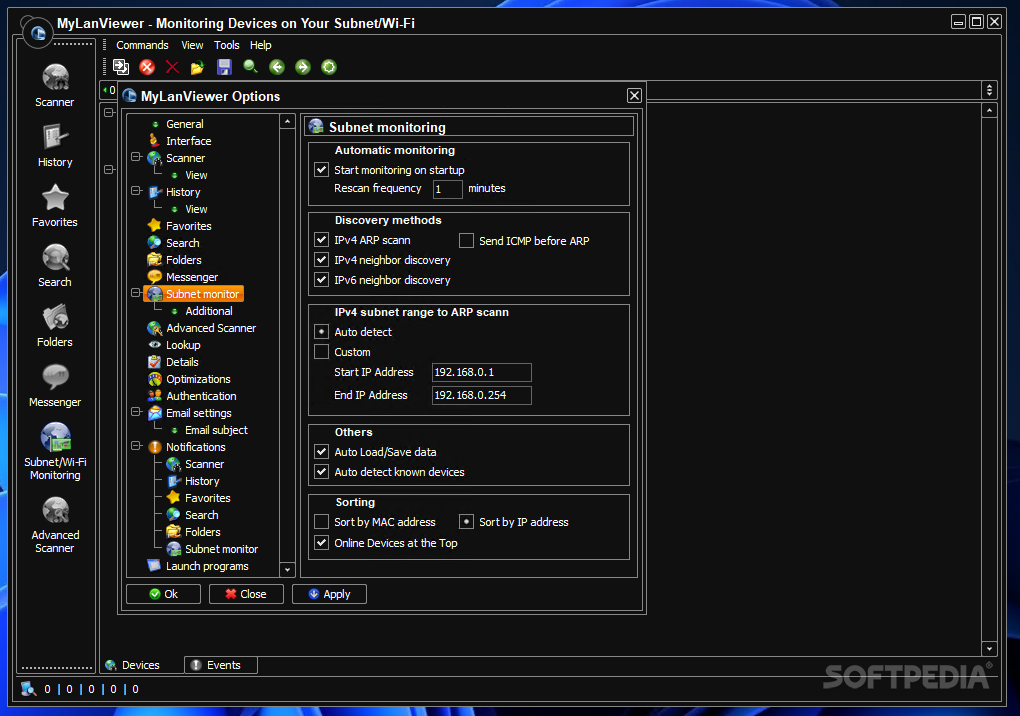Viewport: 1020px width, 716px height.
Task: Toggle Auto detect known devices checkbox
Action: pyautogui.click(x=321, y=471)
